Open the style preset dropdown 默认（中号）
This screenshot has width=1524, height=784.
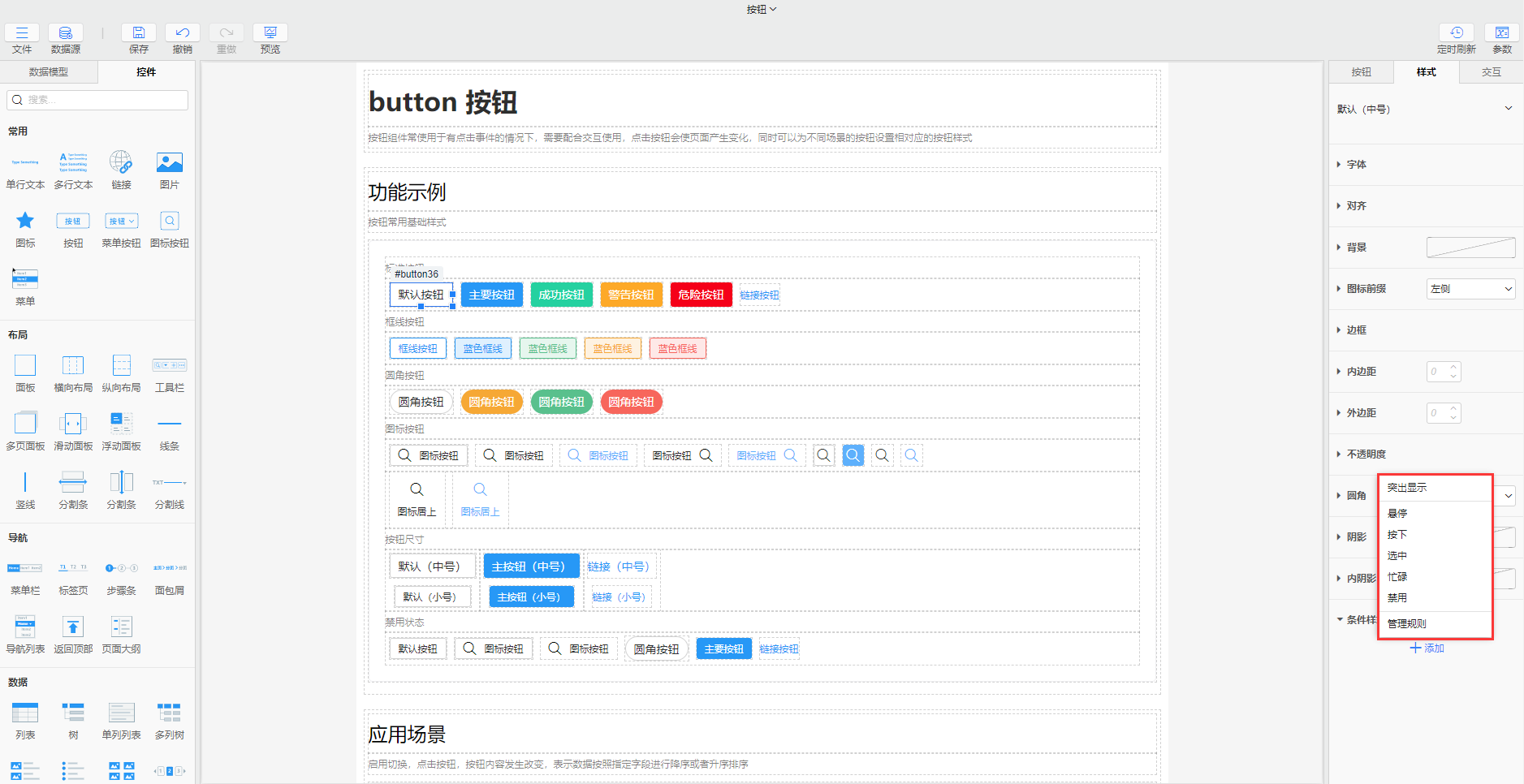click(x=1425, y=109)
